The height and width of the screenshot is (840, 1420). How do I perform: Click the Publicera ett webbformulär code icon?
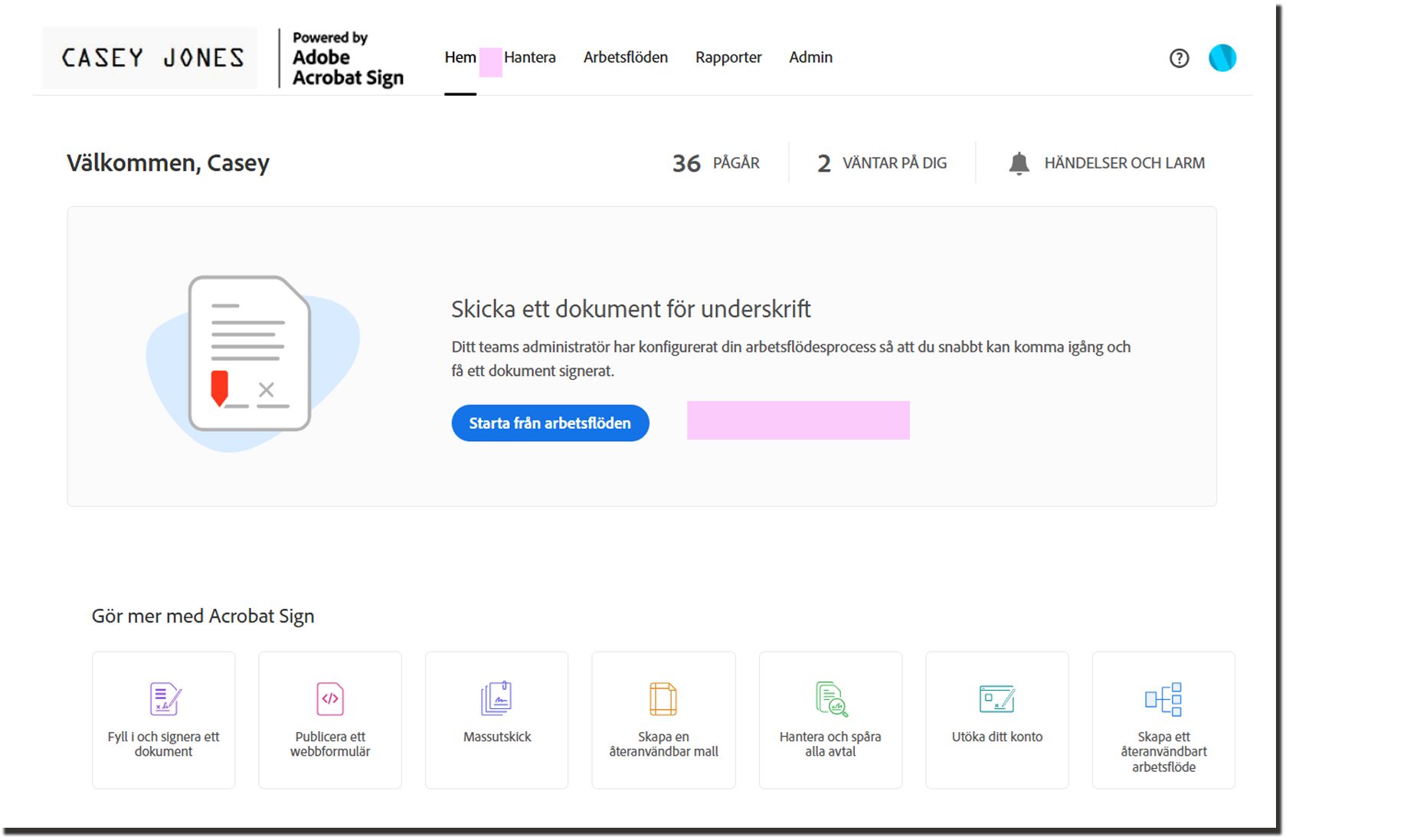330,698
